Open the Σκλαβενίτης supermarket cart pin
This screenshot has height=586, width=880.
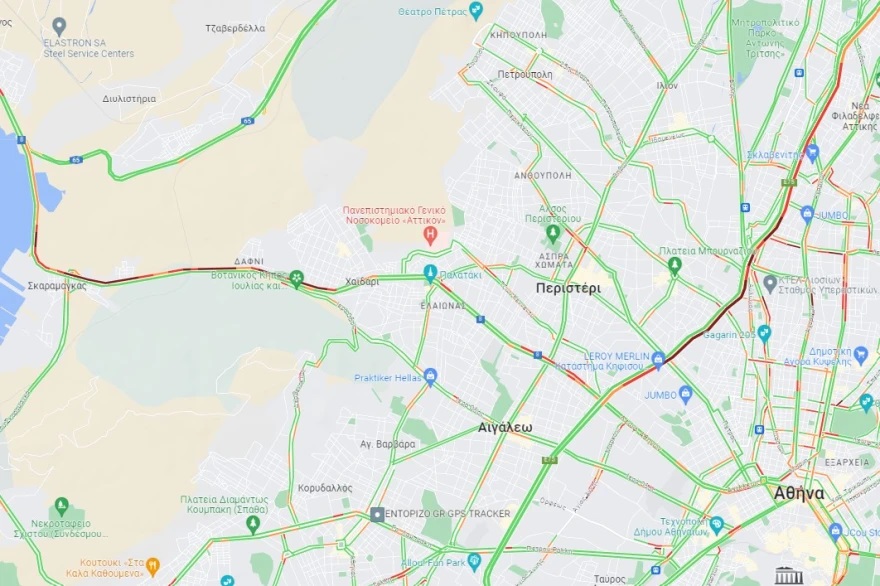click(x=812, y=153)
